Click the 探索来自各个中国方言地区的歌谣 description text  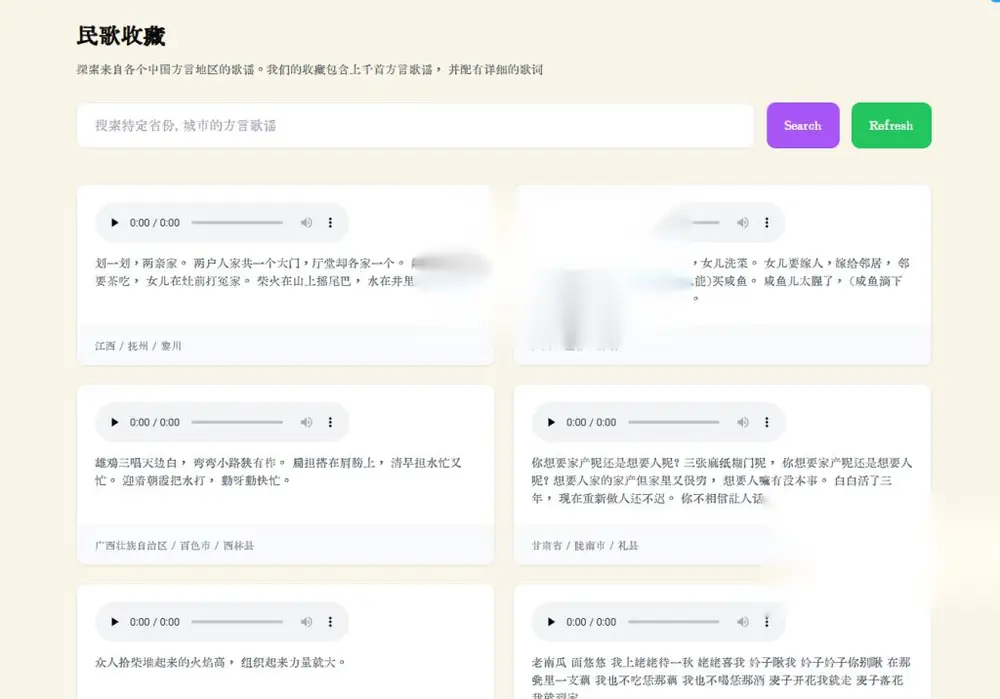310,70
